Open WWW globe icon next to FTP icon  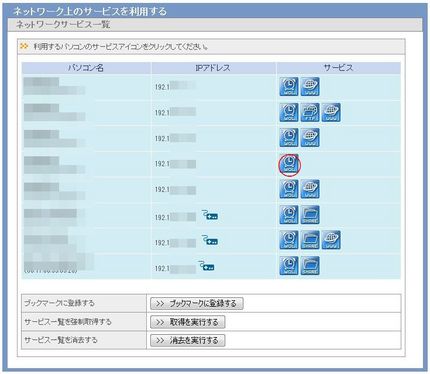click(331, 112)
